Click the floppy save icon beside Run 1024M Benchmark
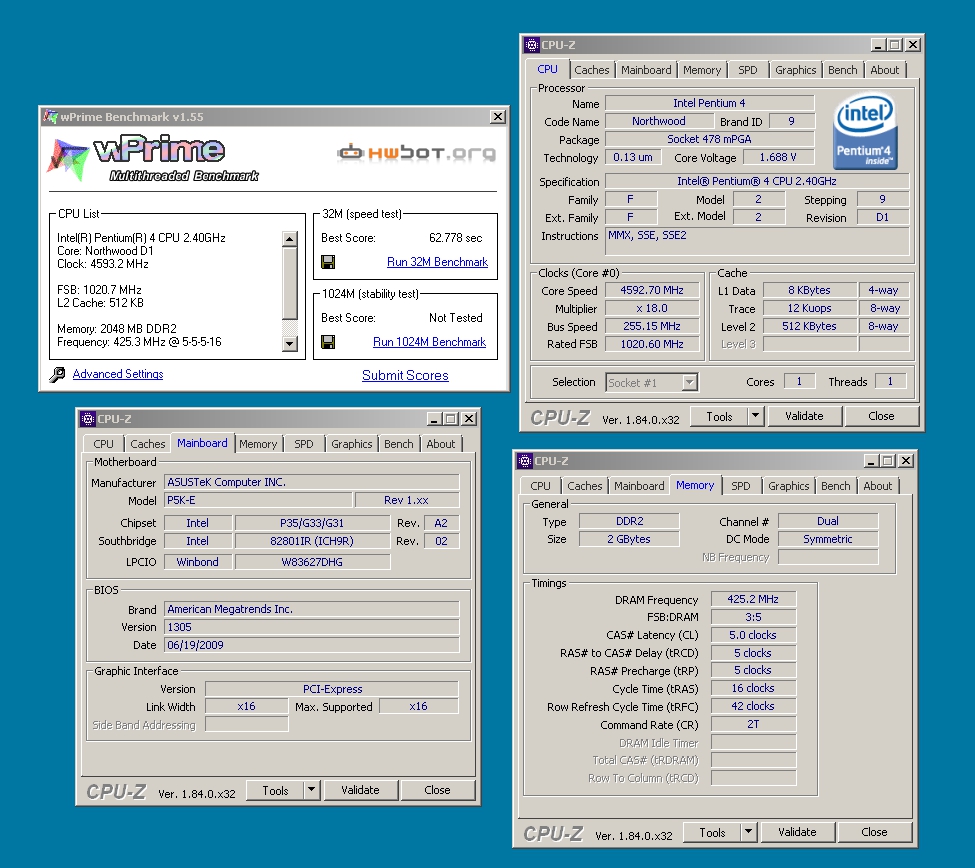This screenshot has width=975, height=868. click(x=328, y=341)
